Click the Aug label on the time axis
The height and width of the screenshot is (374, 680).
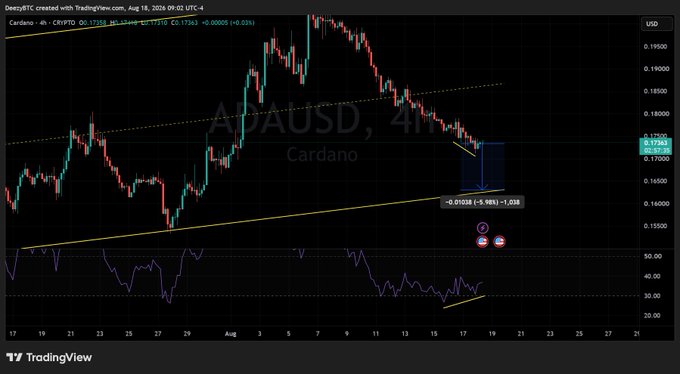230,334
